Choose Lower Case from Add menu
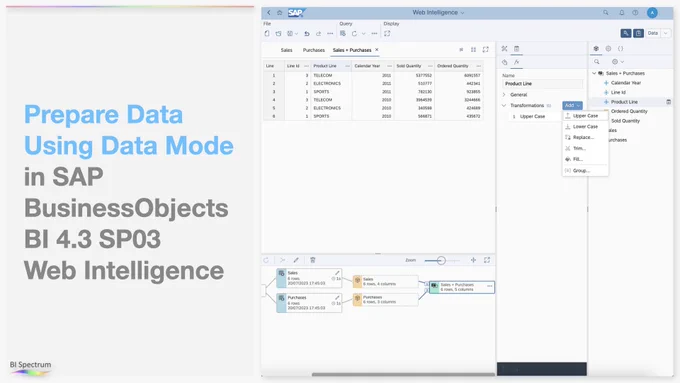The image size is (680, 383). tap(585, 127)
